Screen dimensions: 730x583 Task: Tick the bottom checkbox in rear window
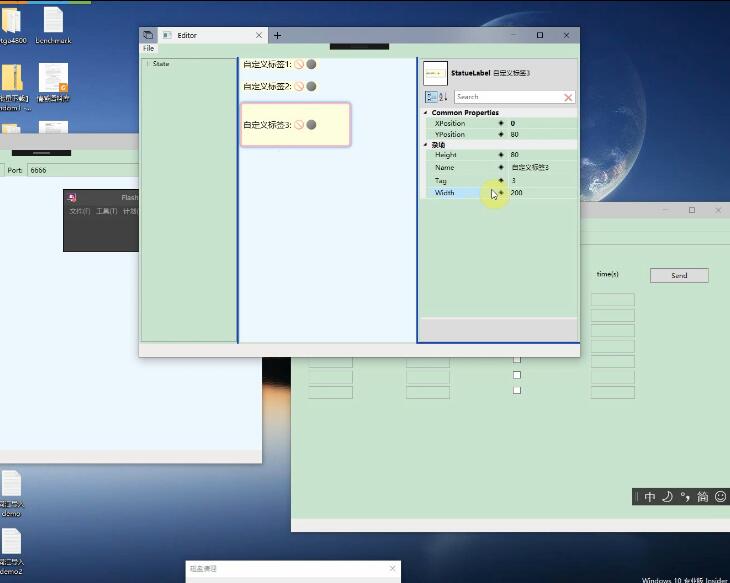(517, 390)
